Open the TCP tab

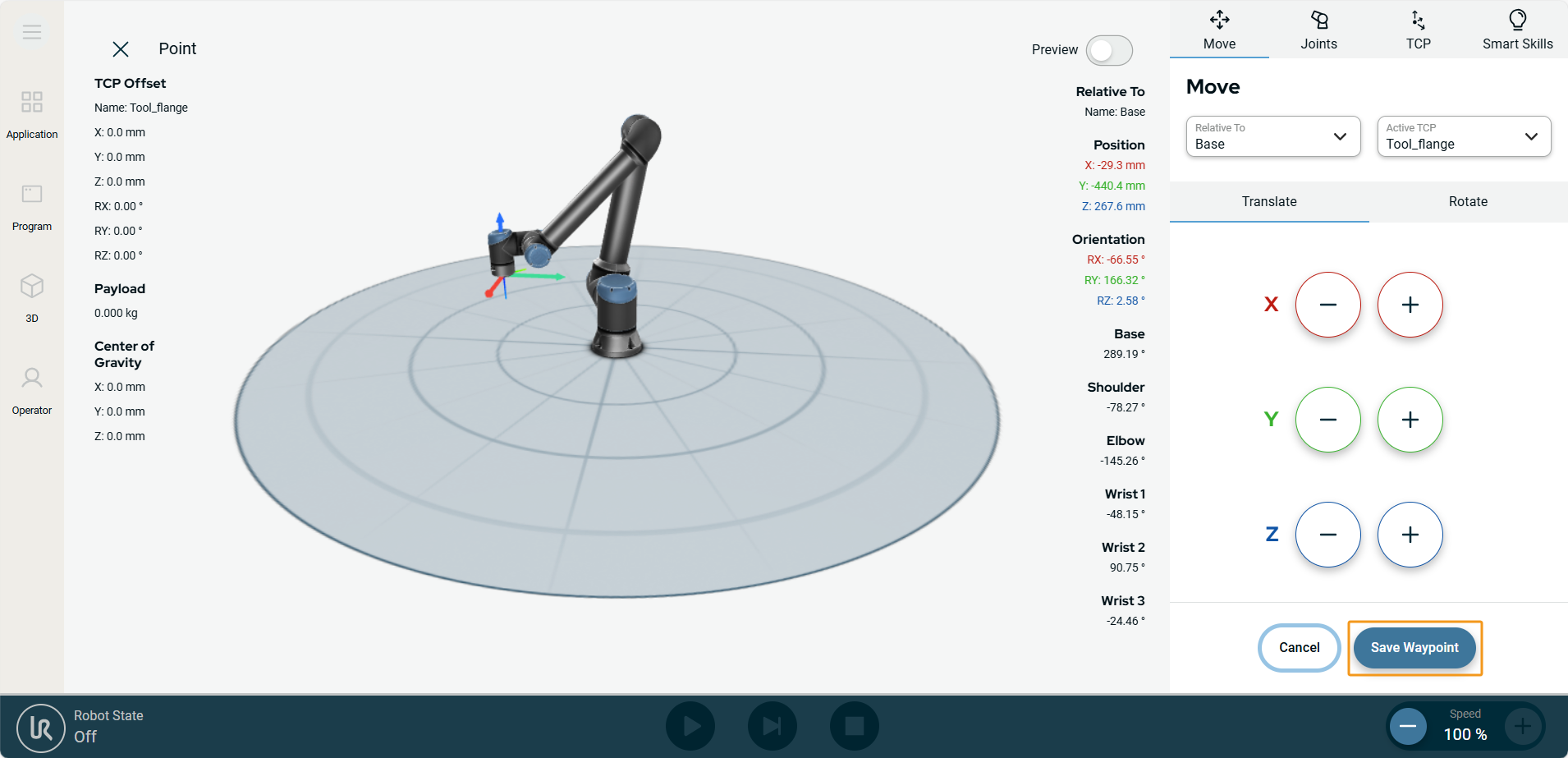(x=1418, y=30)
